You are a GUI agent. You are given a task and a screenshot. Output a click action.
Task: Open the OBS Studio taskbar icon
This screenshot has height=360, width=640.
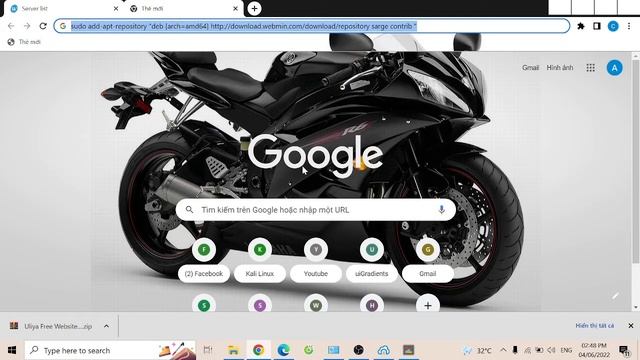point(358,350)
